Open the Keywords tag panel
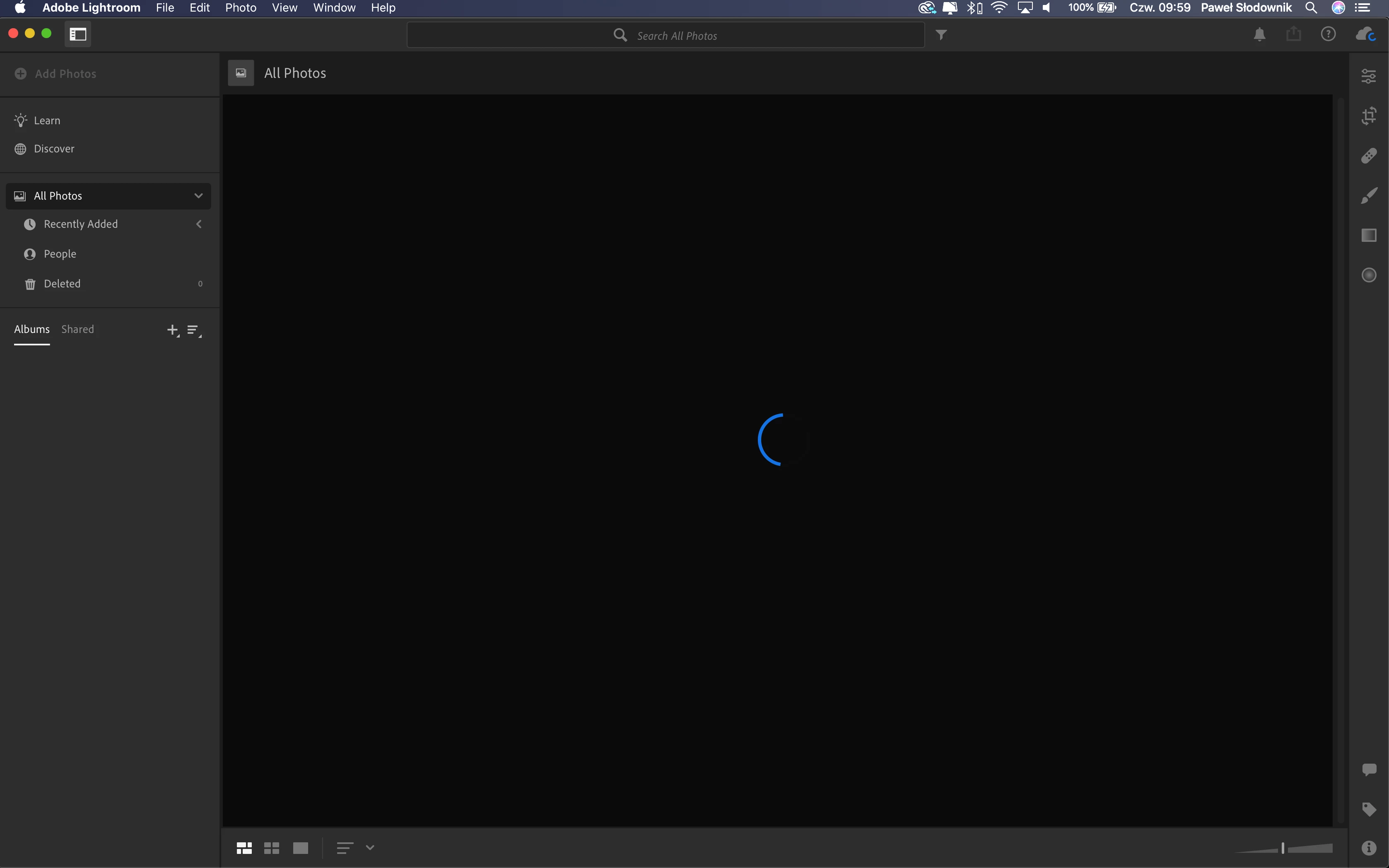This screenshot has height=868, width=1389. (x=1369, y=810)
